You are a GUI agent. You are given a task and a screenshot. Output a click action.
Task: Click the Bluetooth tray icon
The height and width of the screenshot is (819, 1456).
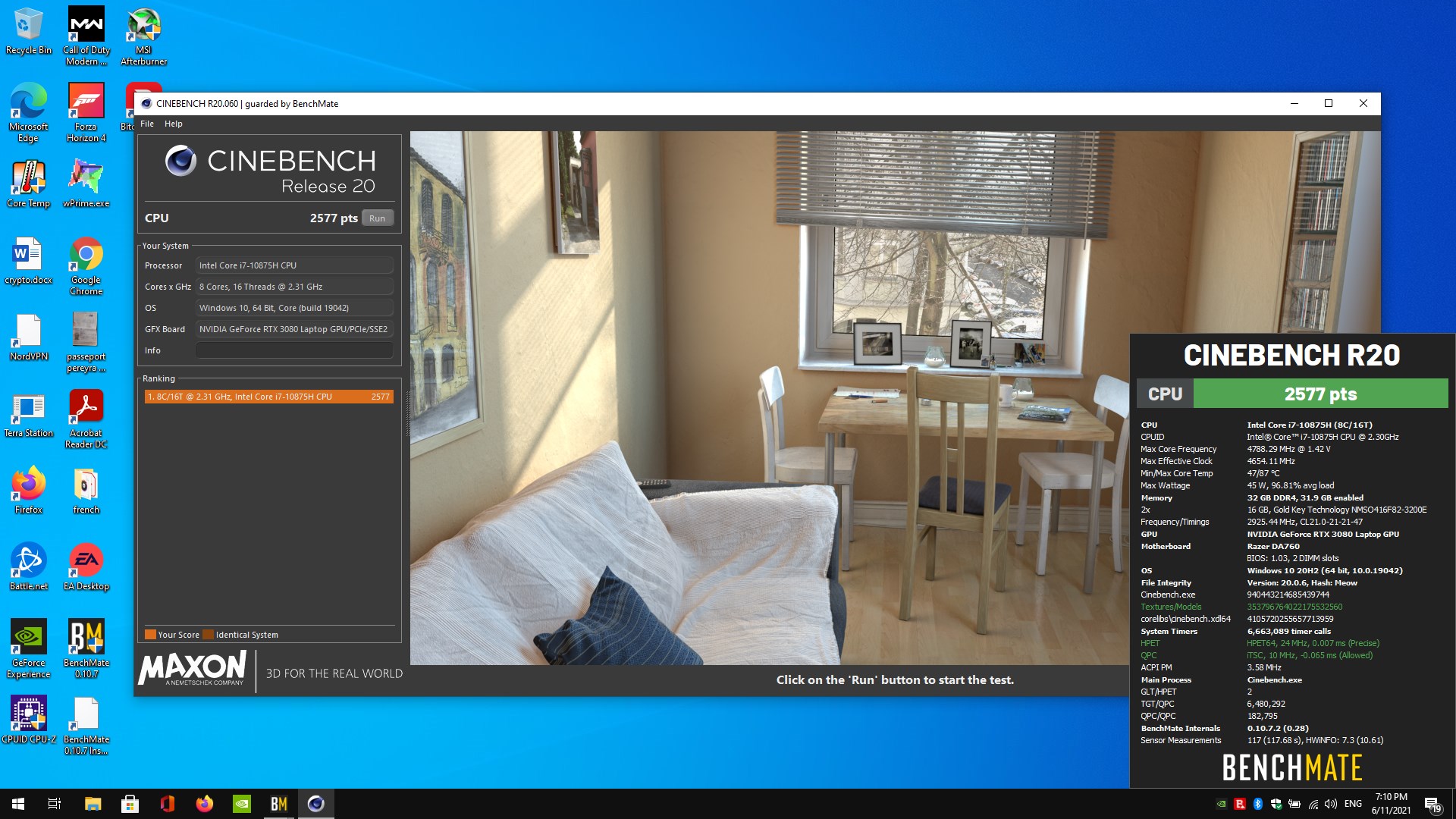[1257, 804]
